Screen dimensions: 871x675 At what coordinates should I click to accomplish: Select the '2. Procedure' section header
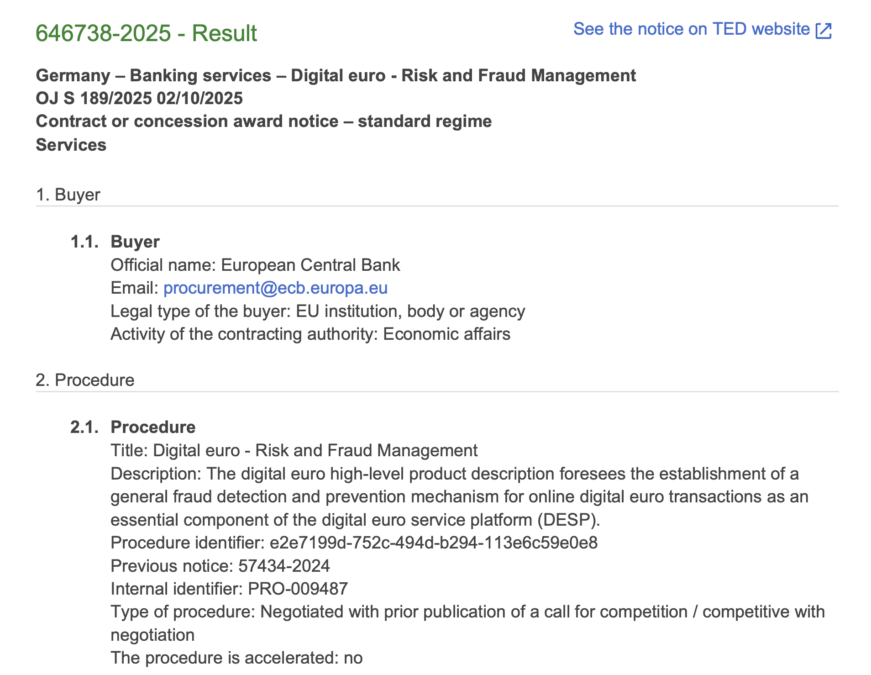85,380
